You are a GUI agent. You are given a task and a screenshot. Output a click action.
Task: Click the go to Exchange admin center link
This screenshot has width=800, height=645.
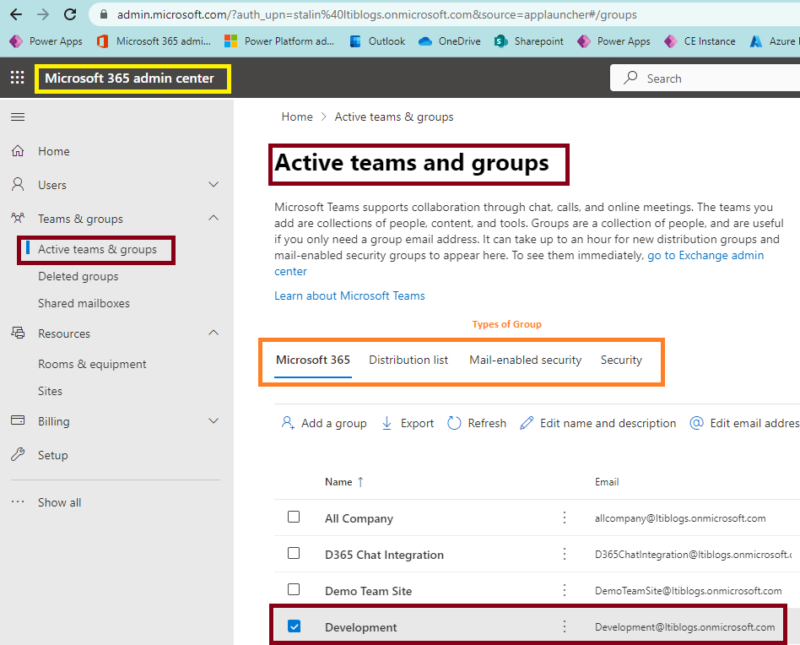pos(704,255)
